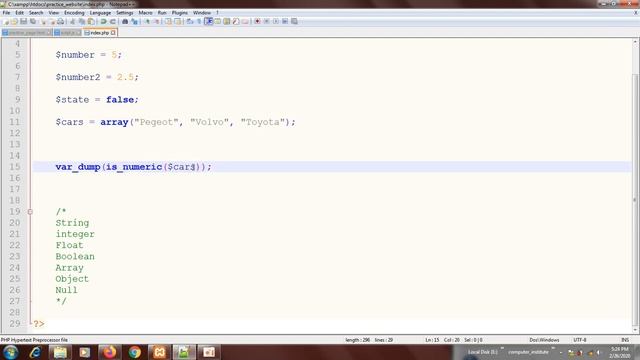The height and width of the screenshot is (360, 640).
Task: Open XAMPP from the taskbar
Action: 159,352
